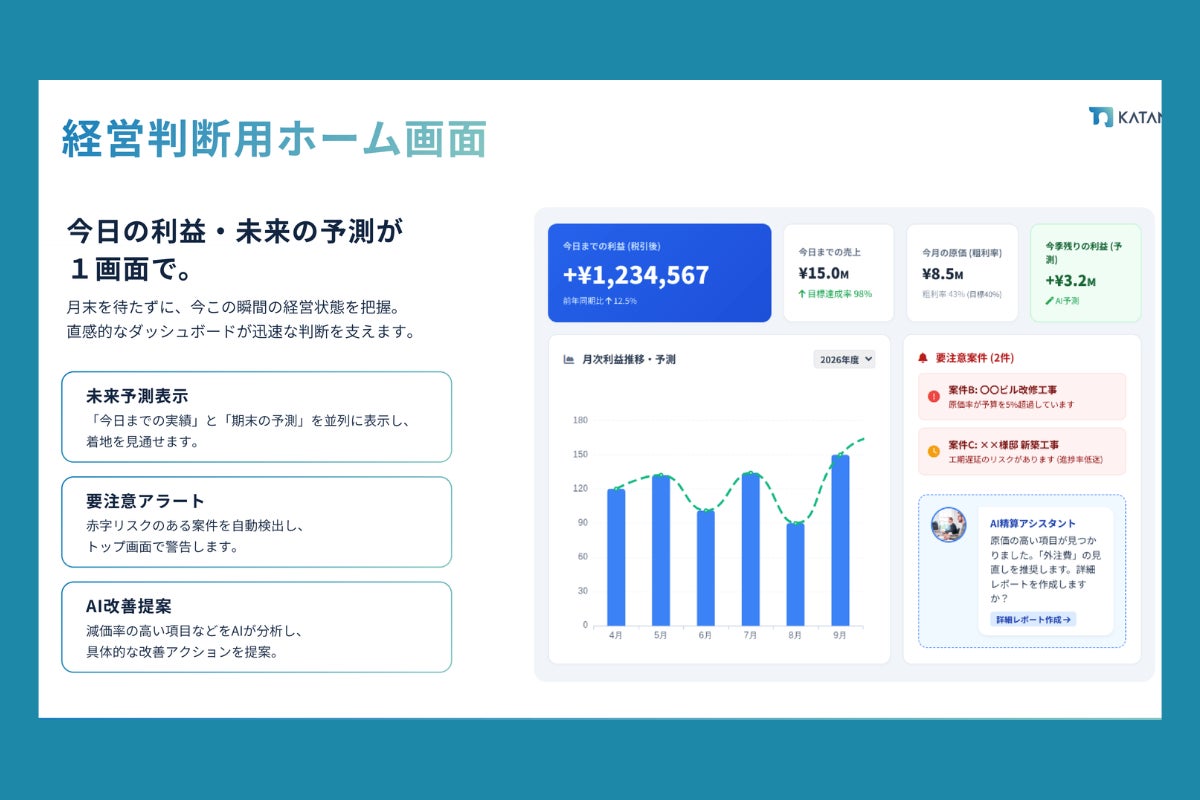1200x800 pixels.
Task: Click the 6月 bar in the chart
Action: coord(706,567)
